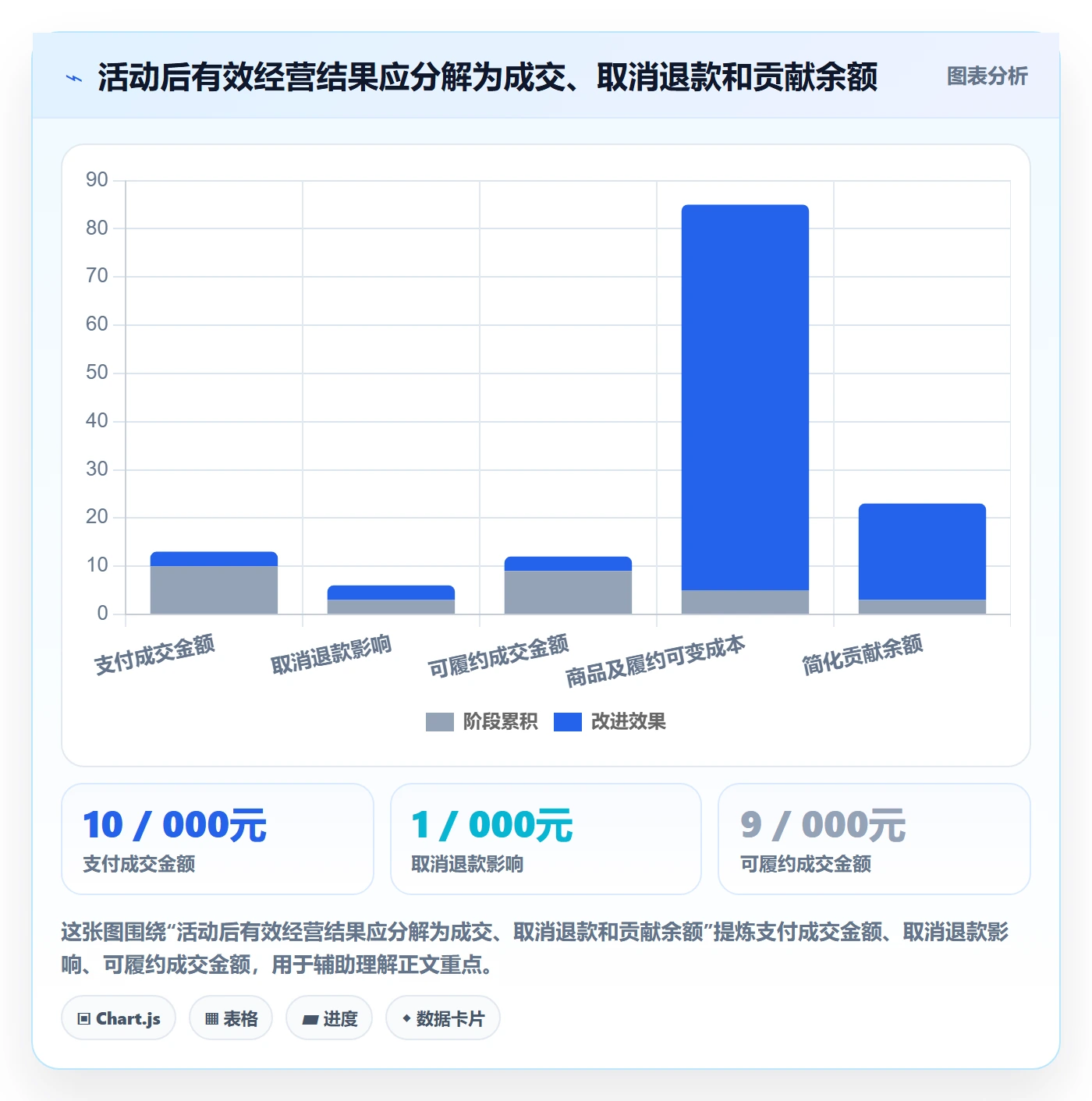This screenshot has height=1101, width=1092.
Task: Click the blue segment of 可履约成交金额 bar
Action: (568, 564)
